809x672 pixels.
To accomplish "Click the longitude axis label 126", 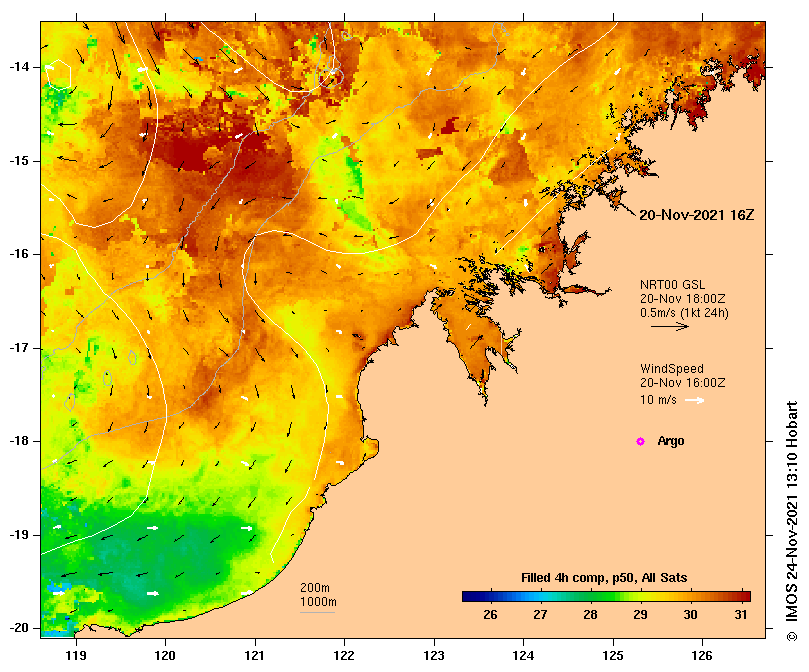I will [x=702, y=655].
